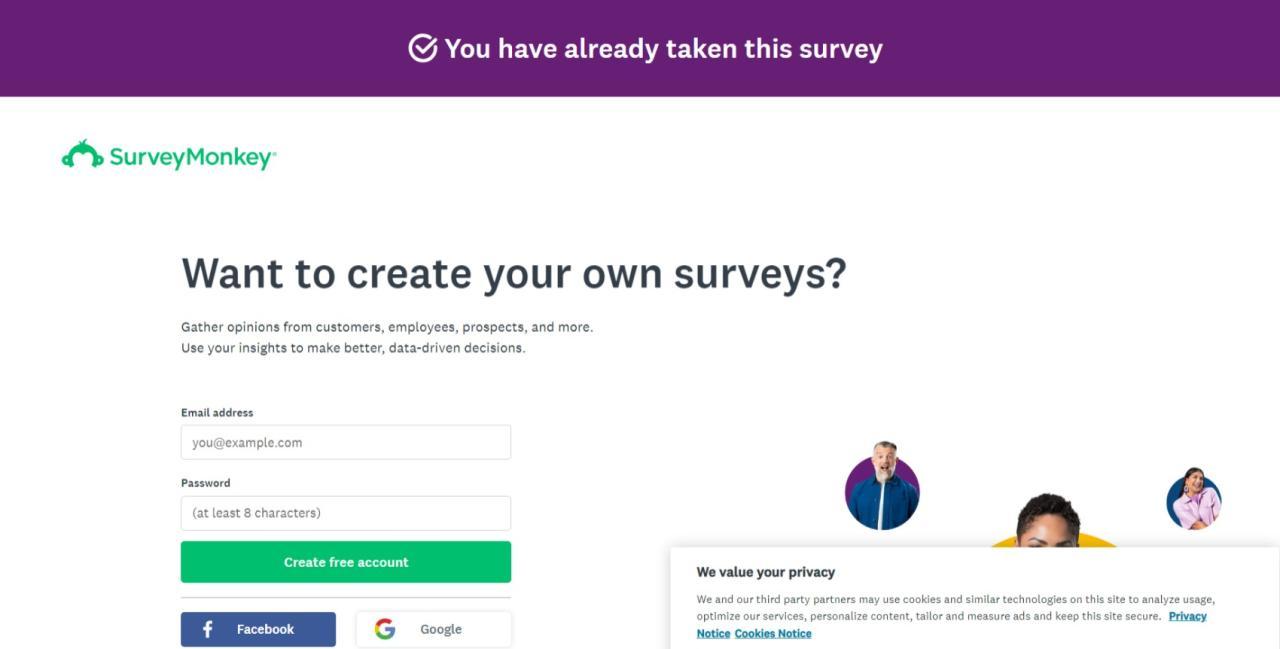Click the checkmark icon in the purple banner
The image size is (1280, 649).
(423, 48)
